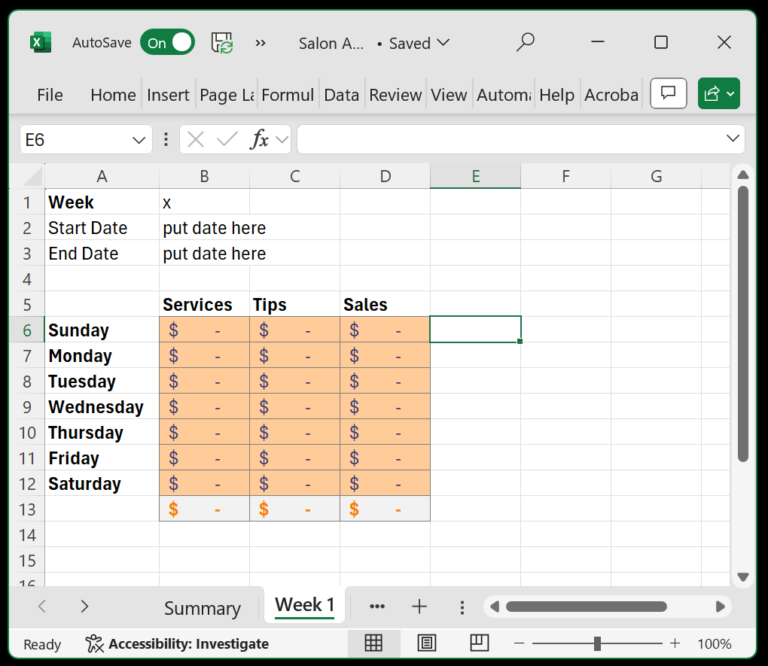Select the Services cell for Sunday
Screen dimensions: 768x666
[x=204, y=330]
